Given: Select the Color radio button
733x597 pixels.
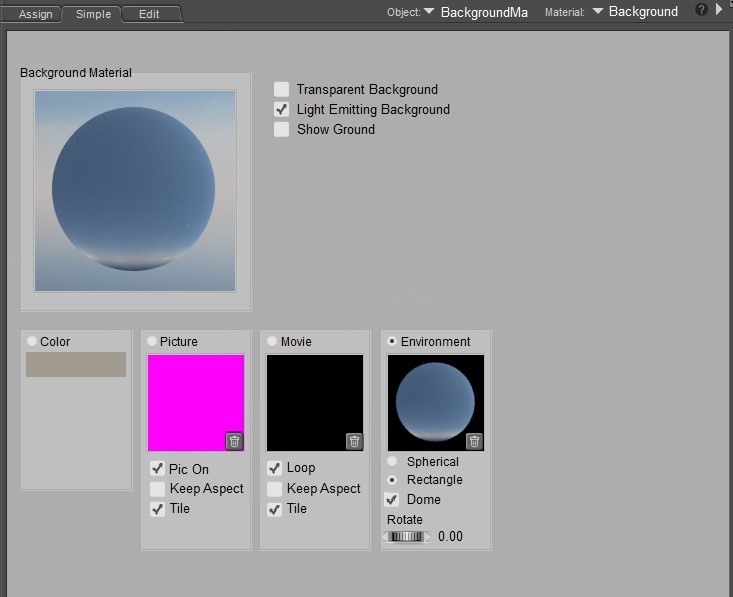Looking at the screenshot, I should coord(32,341).
